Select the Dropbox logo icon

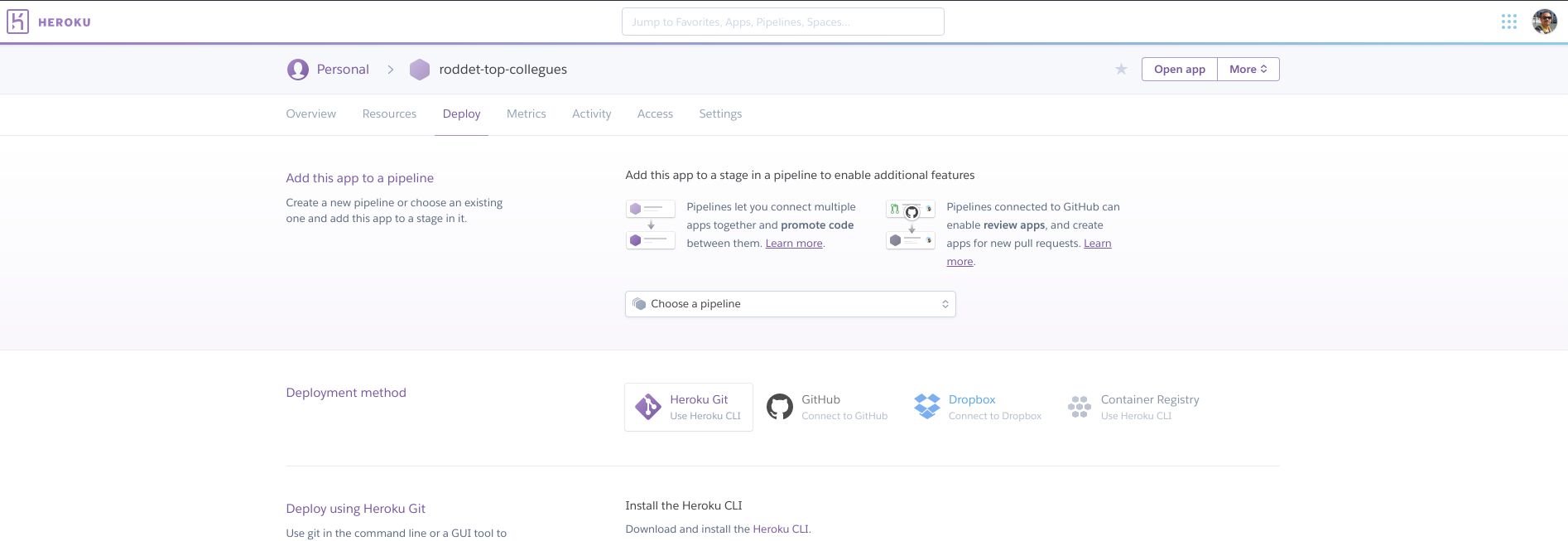pyautogui.click(x=926, y=407)
